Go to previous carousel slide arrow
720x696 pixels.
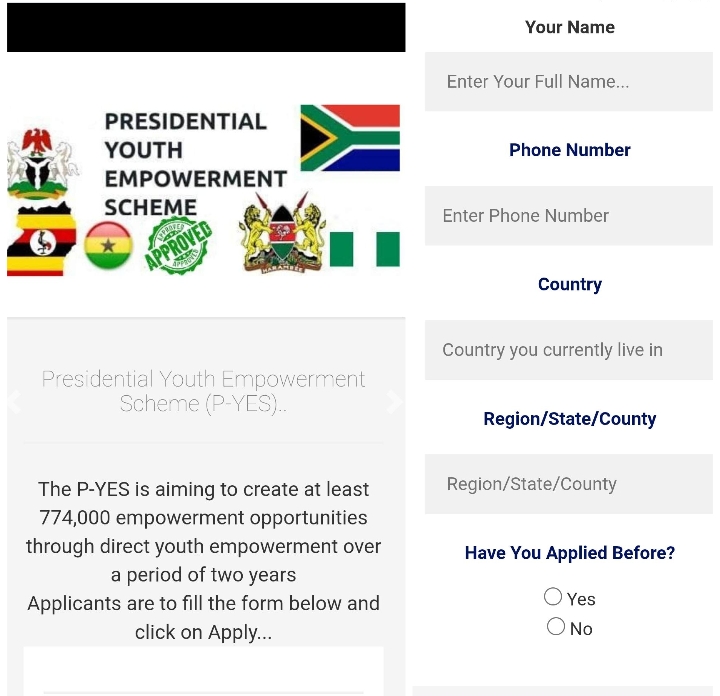15,401
